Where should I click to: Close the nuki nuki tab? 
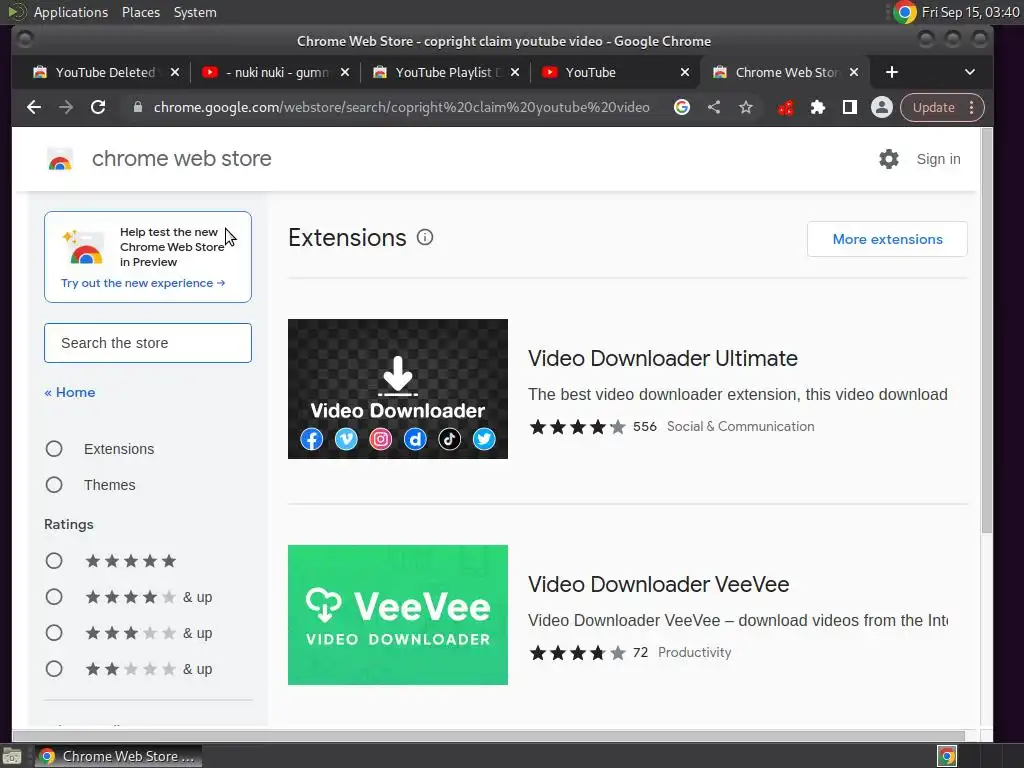tap(345, 72)
